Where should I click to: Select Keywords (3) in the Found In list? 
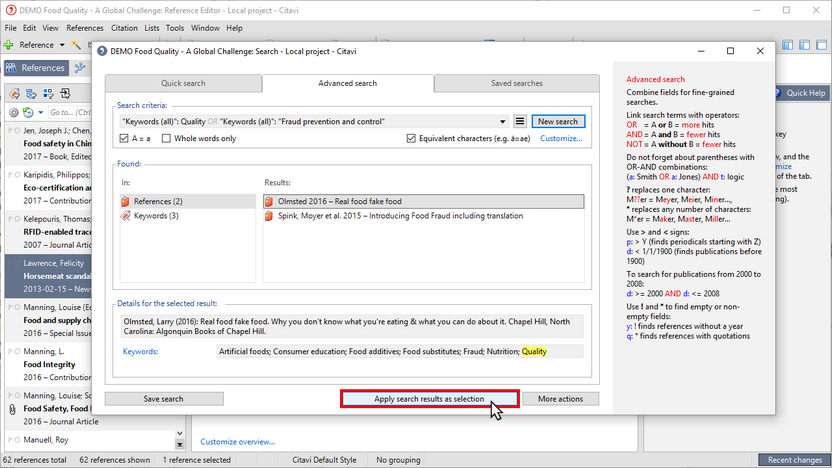point(188,216)
